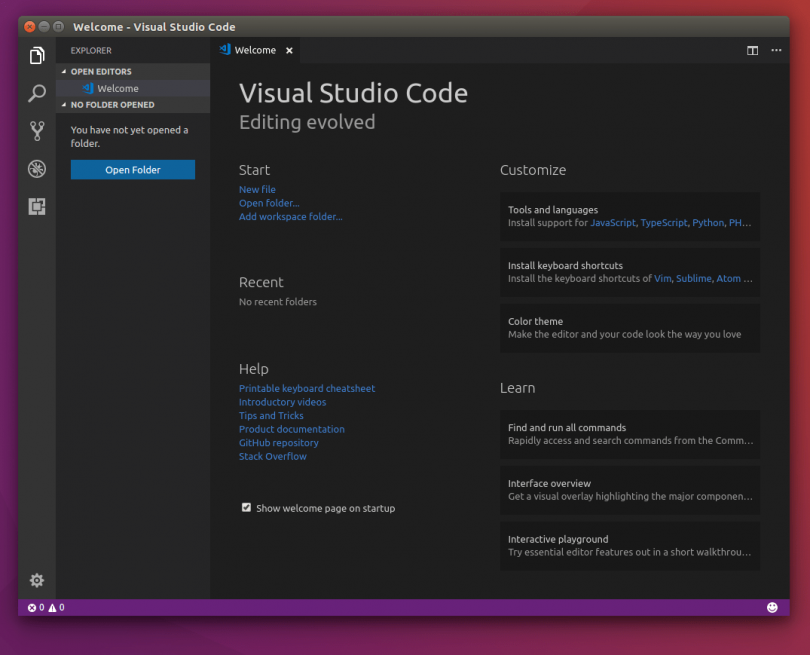This screenshot has height=655, width=810.
Task: Open the Printable keyboard cheatsheet link
Action: [306, 388]
